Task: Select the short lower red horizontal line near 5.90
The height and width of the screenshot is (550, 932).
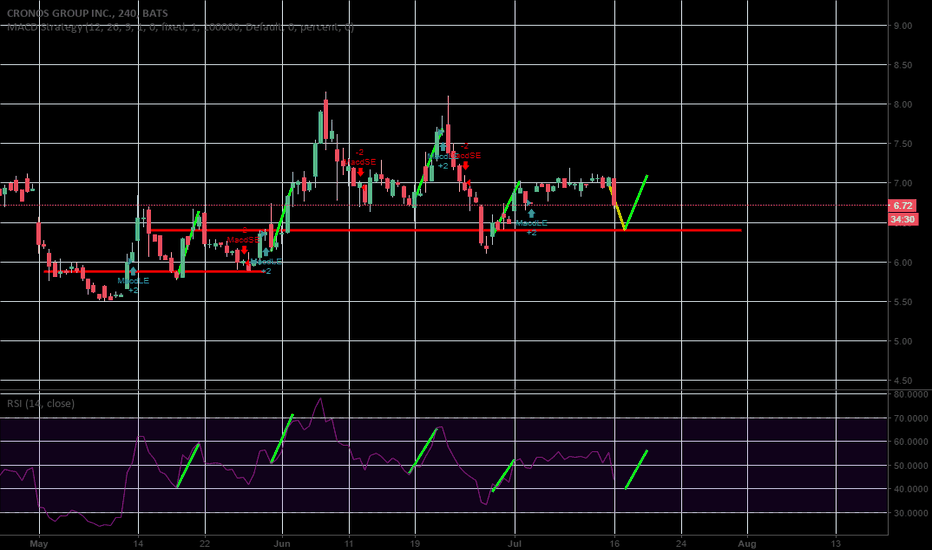Action: [153, 272]
